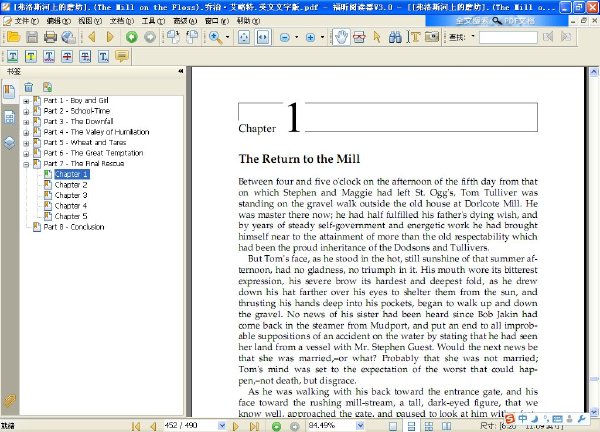Open the Attachments paperclip panel tab
The image size is (600, 432).
pos(9,401)
